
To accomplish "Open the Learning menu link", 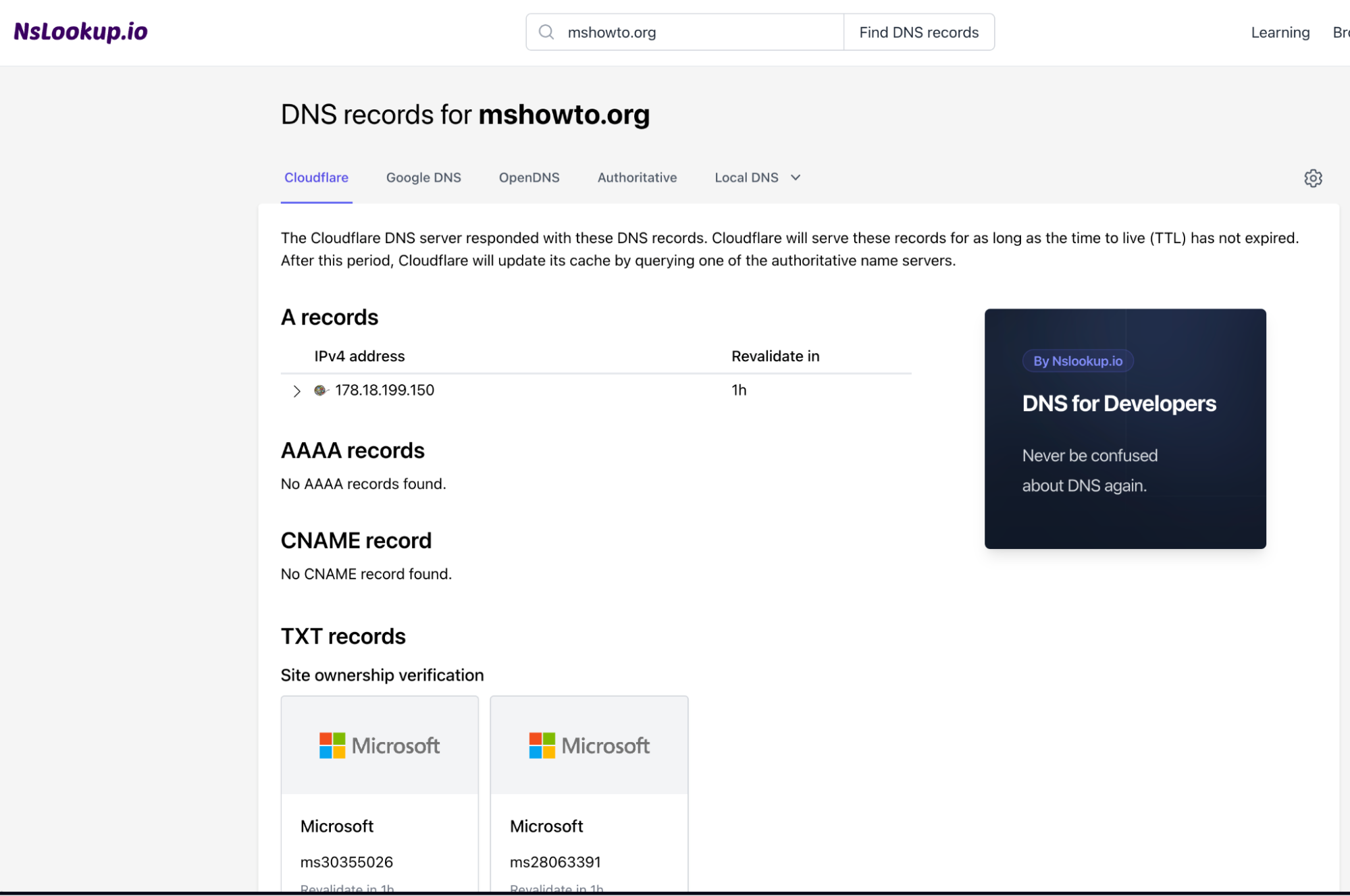I will coord(1280,32).
